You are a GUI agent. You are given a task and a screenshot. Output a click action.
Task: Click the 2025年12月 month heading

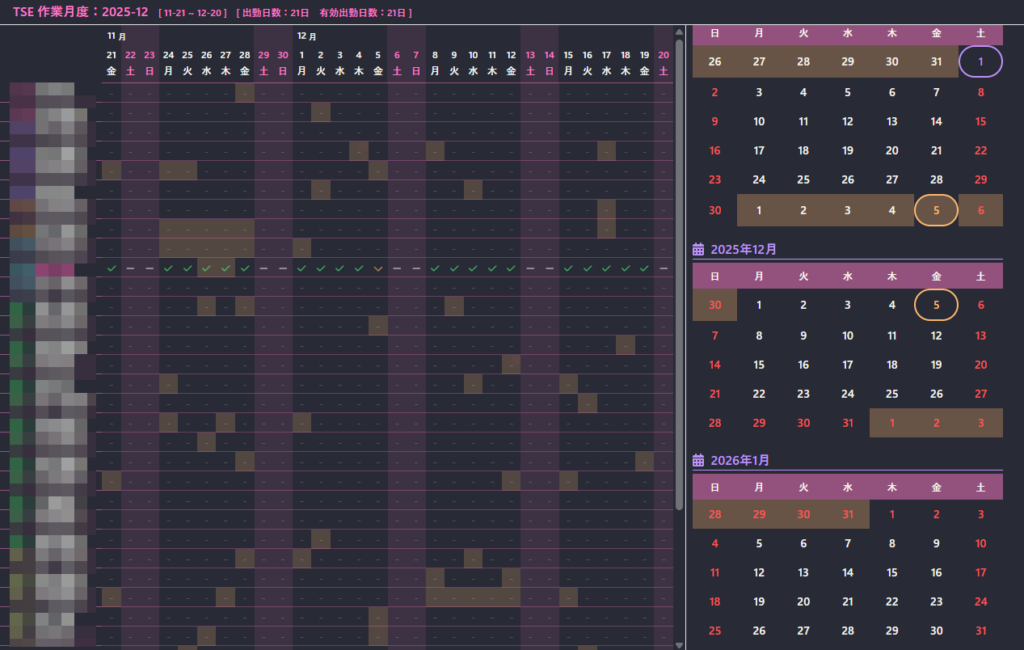click(x=743, y=249)
